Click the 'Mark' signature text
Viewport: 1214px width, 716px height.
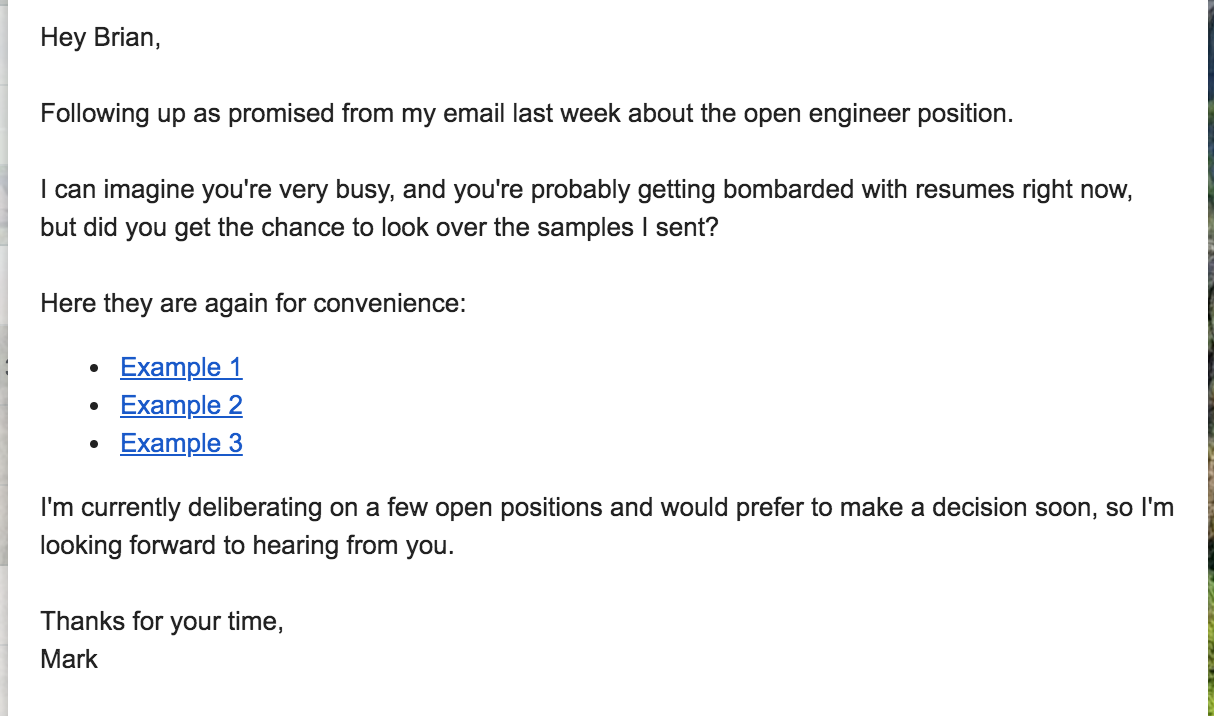click(x=69, y=658)
